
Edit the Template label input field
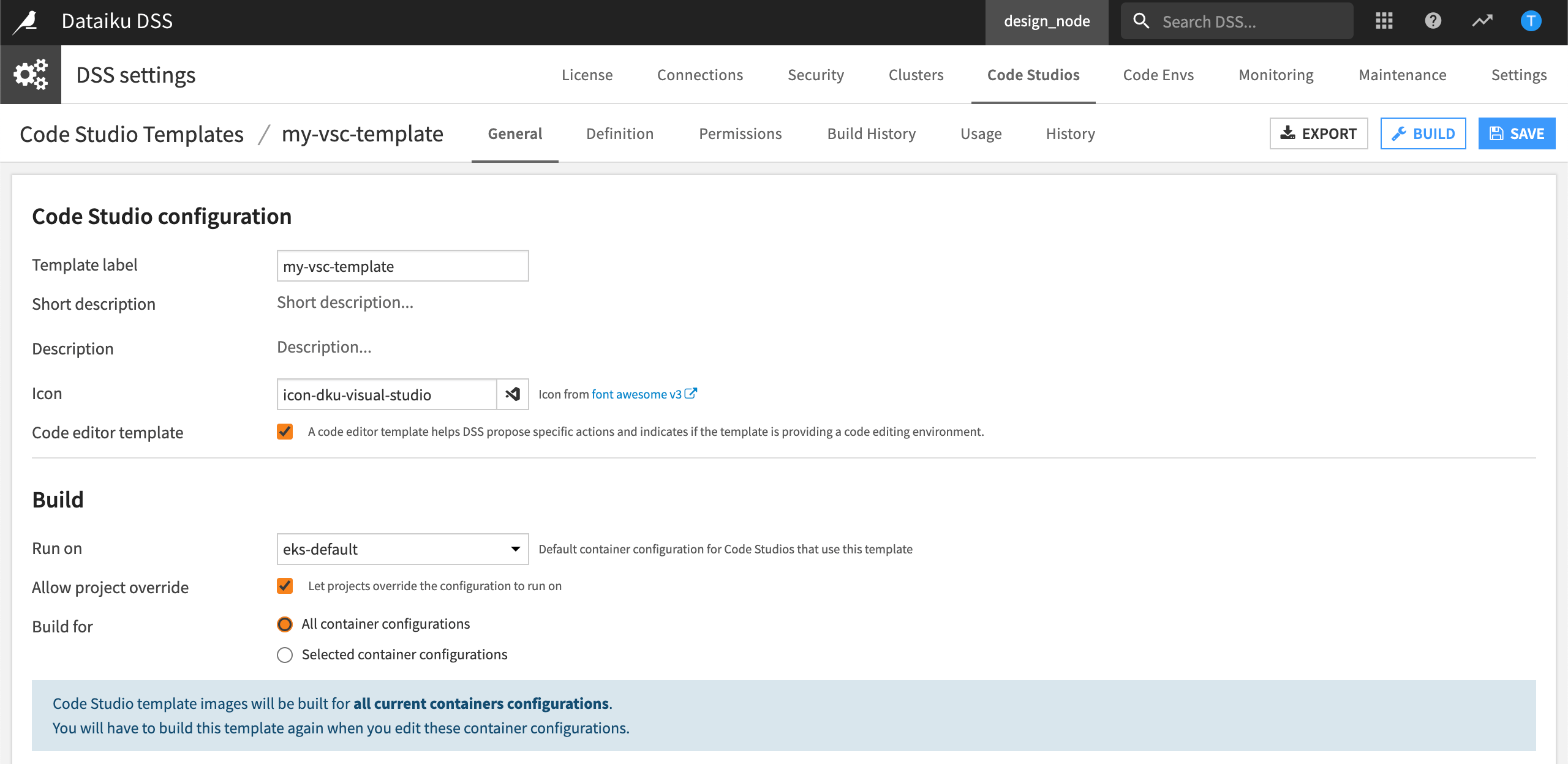[x=402, y=266]
